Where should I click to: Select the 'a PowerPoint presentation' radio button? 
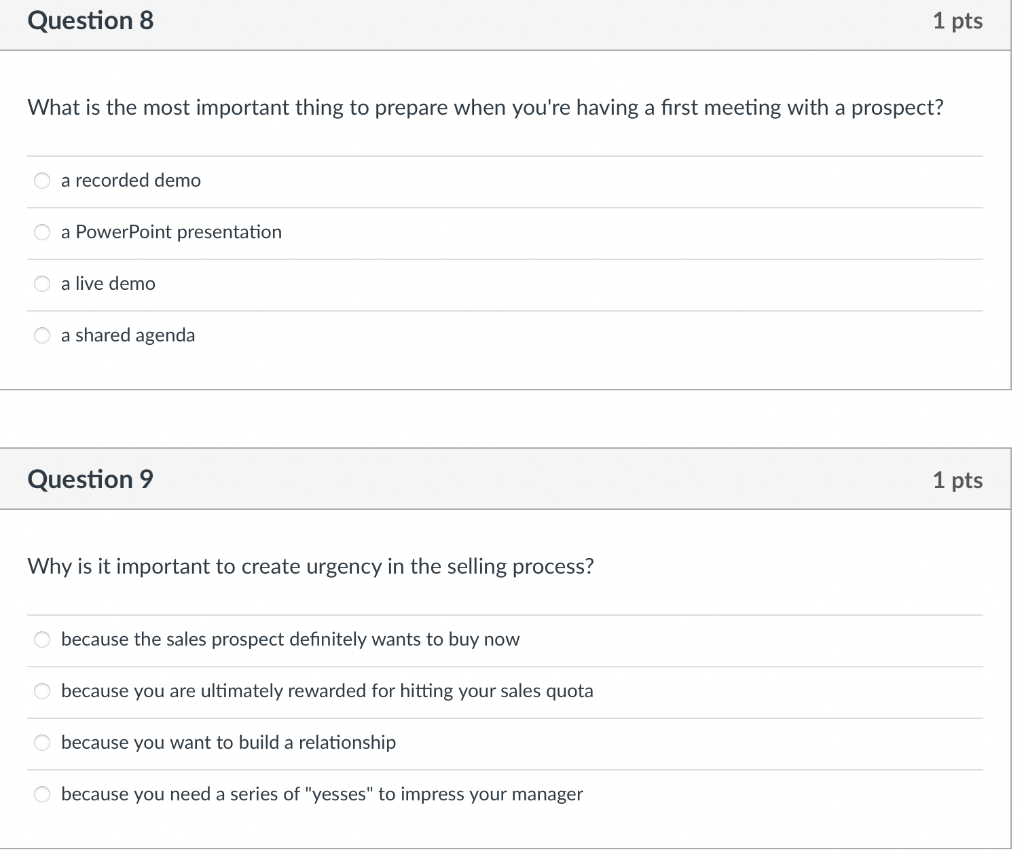coord(42,233)
